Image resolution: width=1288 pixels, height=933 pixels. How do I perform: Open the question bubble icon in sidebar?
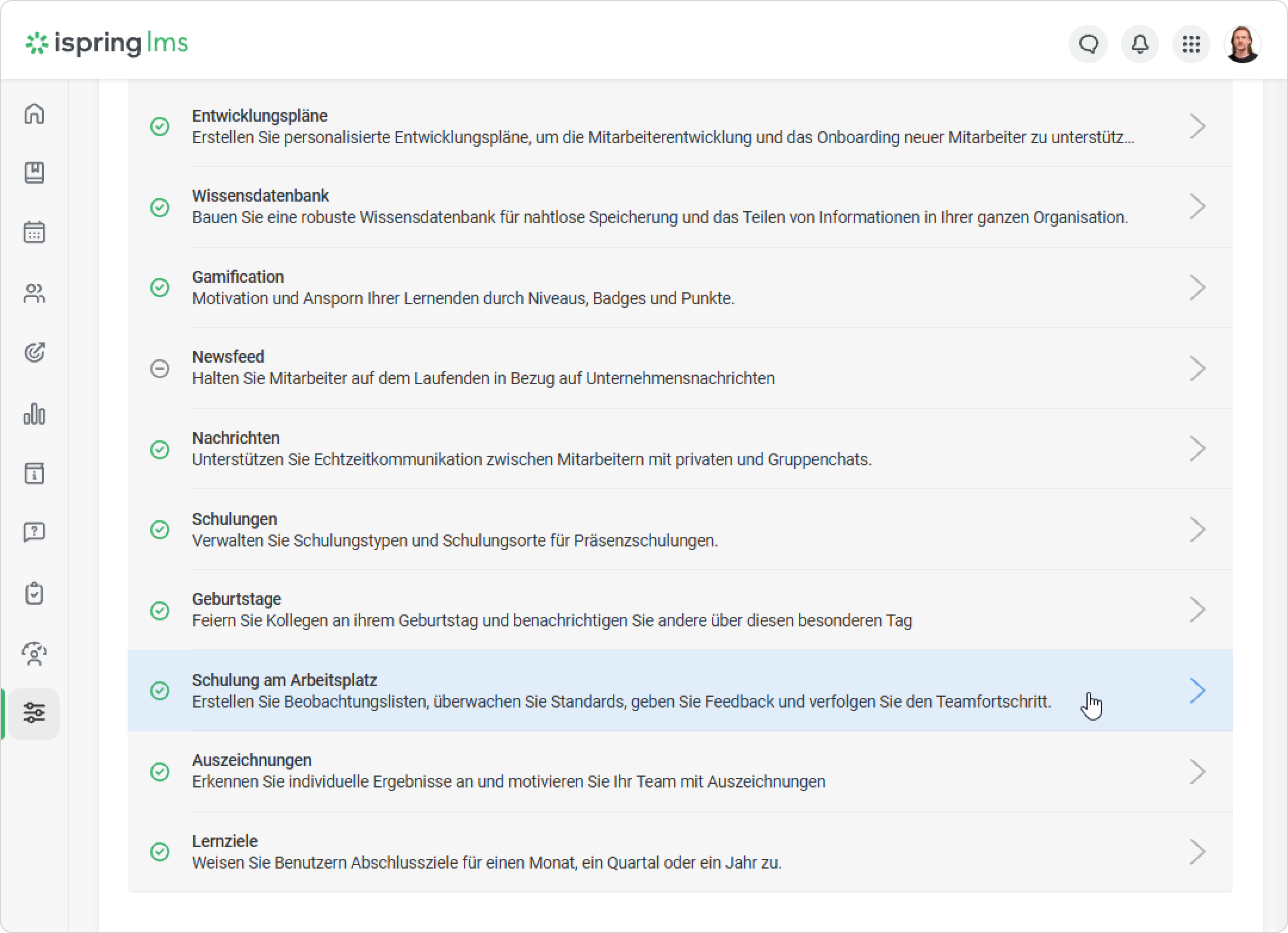tap(35, 532)
